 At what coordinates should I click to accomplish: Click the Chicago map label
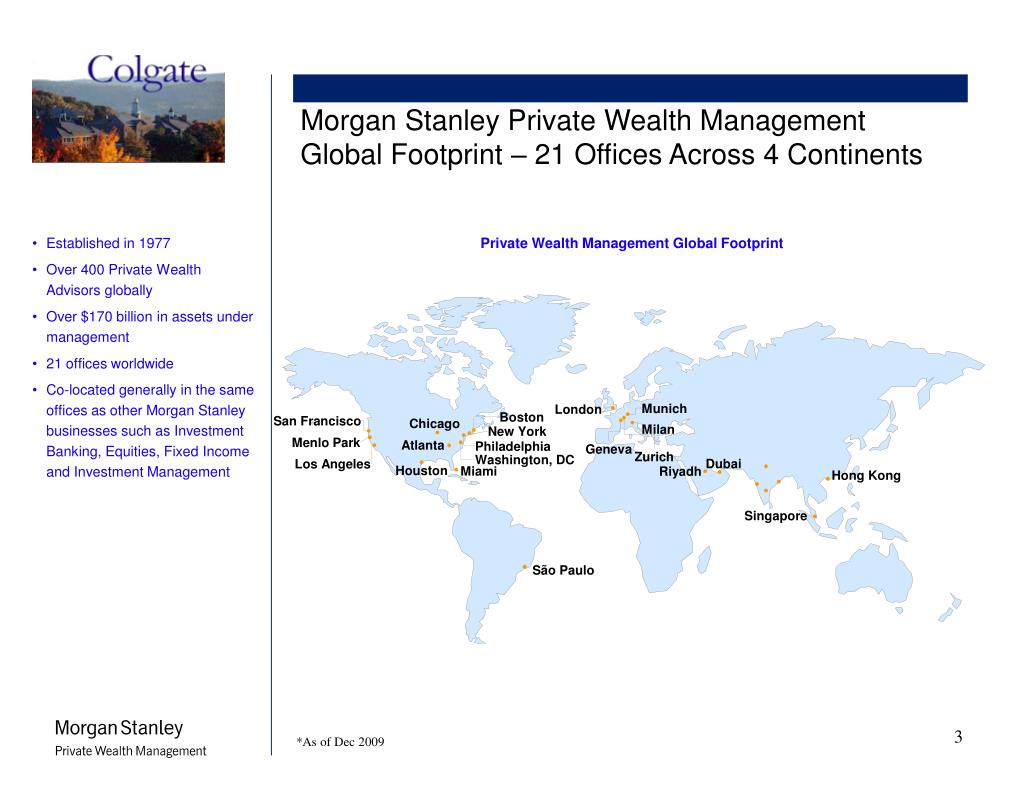(x=434, y=423)
